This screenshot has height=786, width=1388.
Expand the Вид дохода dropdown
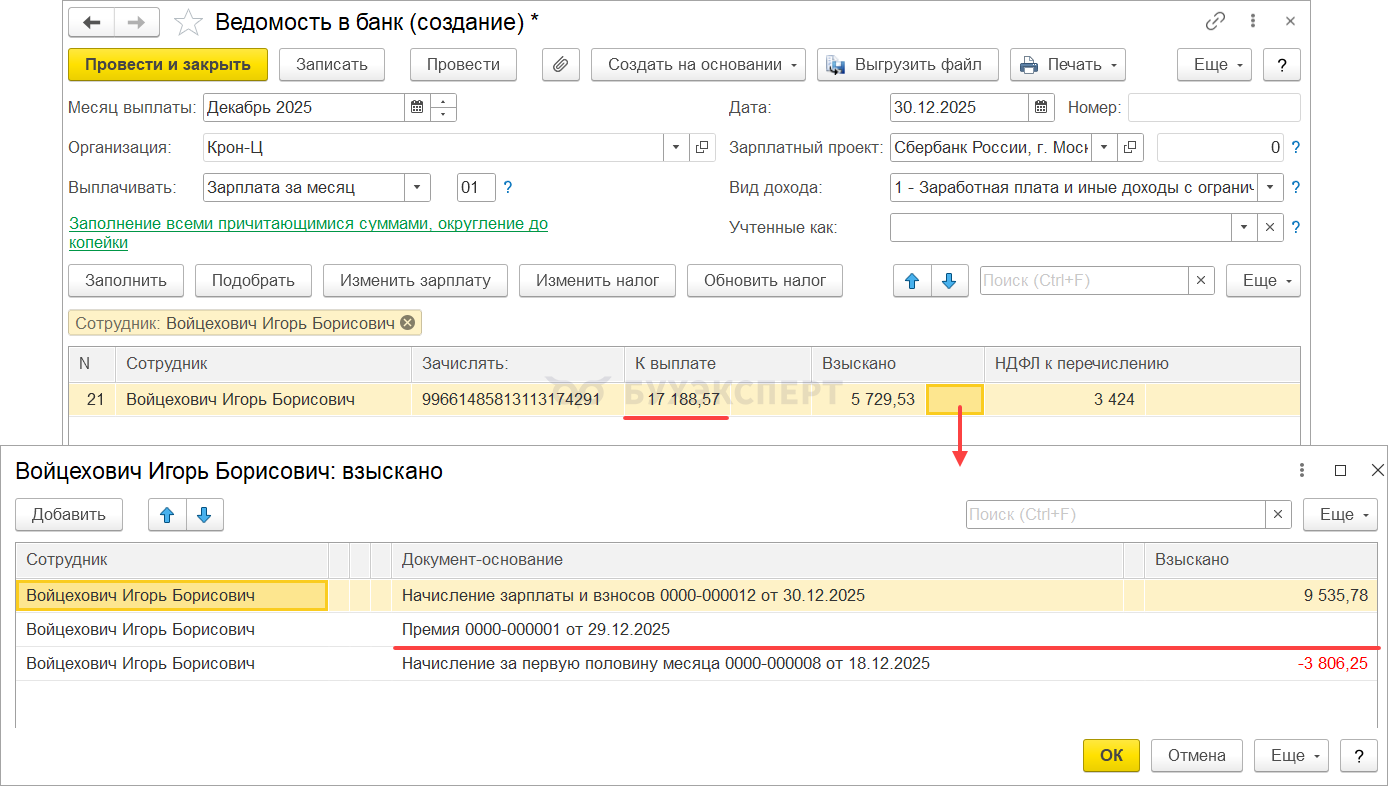(1271, 187)
